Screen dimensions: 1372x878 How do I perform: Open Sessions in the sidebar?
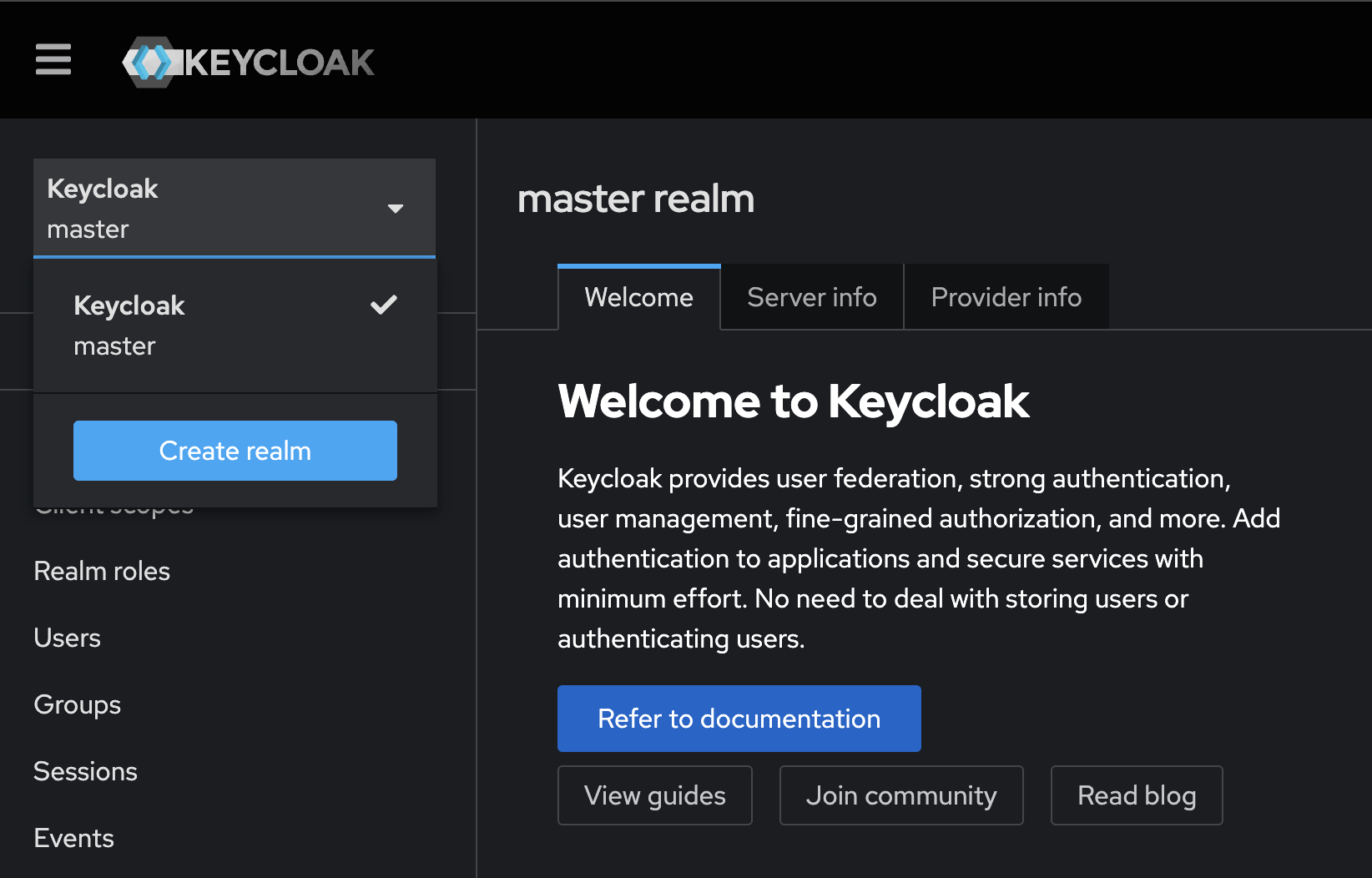point(85,771)
